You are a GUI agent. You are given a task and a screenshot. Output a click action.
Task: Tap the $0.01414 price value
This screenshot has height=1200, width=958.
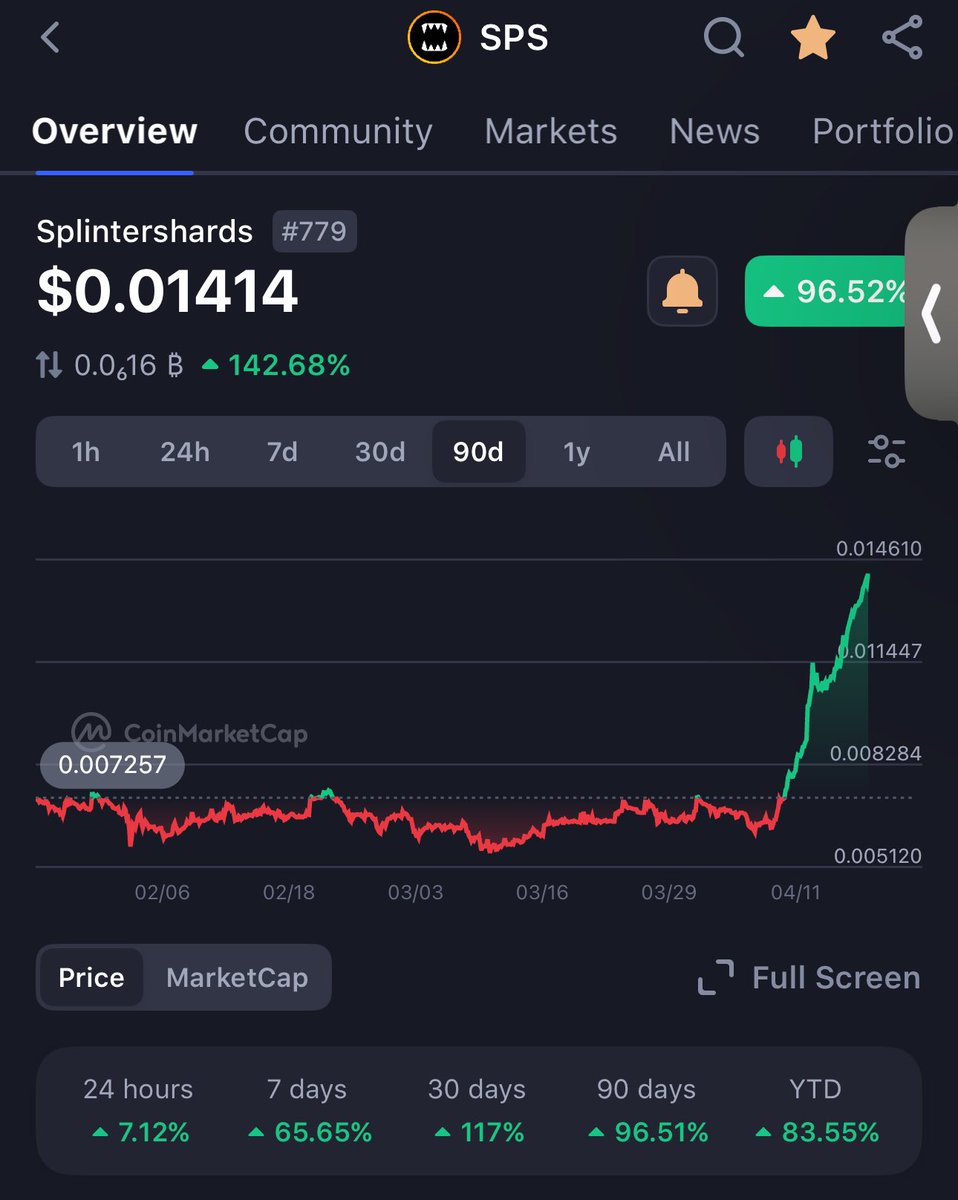pyautogui.click(x=167, y=292)
